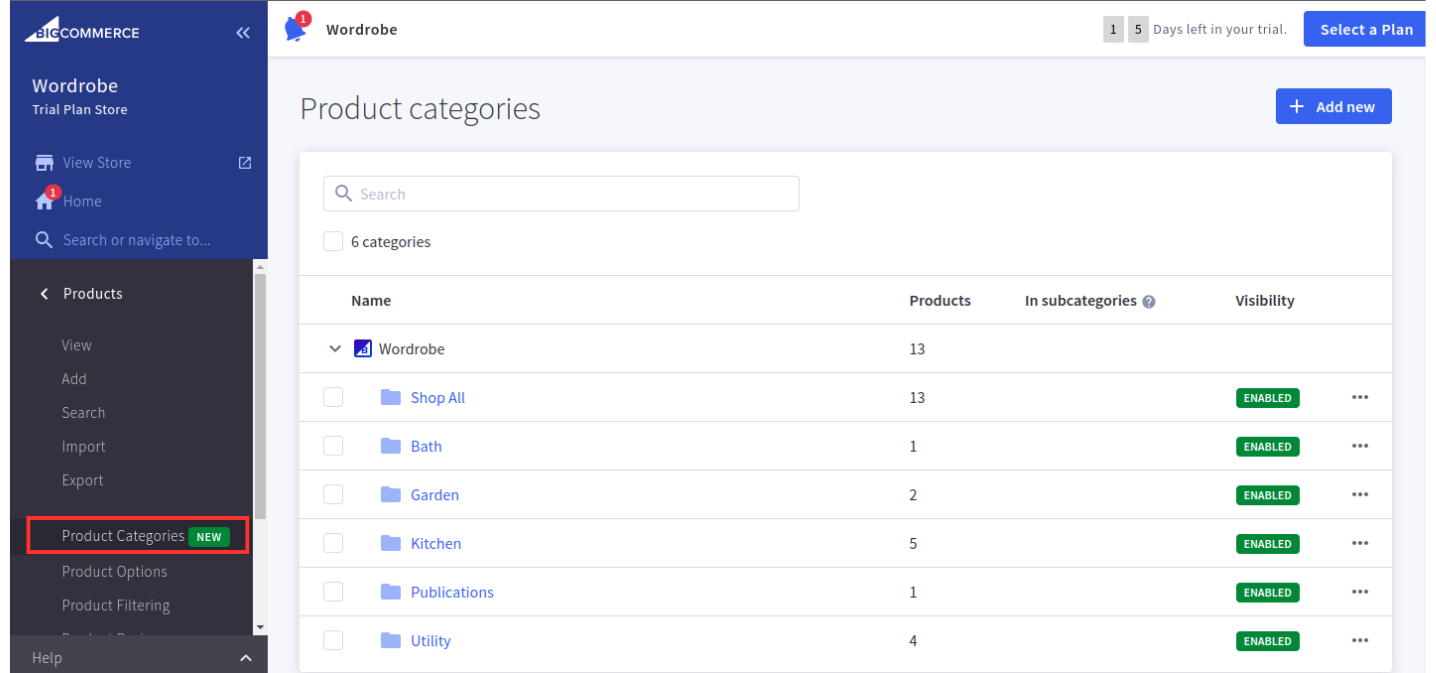
Task: Open Product Options menu item
Action: tap(115, 572)
